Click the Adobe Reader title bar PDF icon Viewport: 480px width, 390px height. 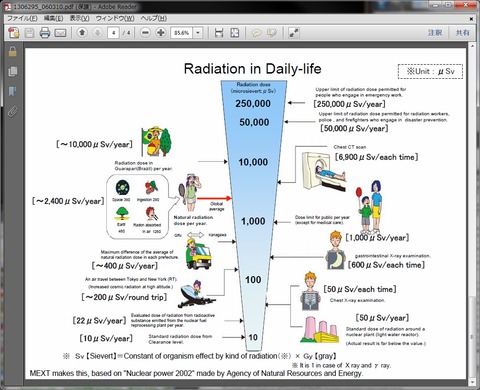tap(7, 6)
